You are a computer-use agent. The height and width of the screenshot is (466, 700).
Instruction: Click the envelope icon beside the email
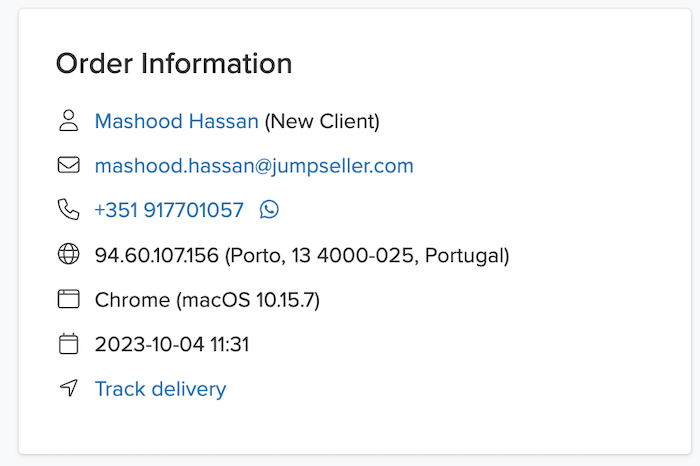pyautogui.click(x=68, y=166)
